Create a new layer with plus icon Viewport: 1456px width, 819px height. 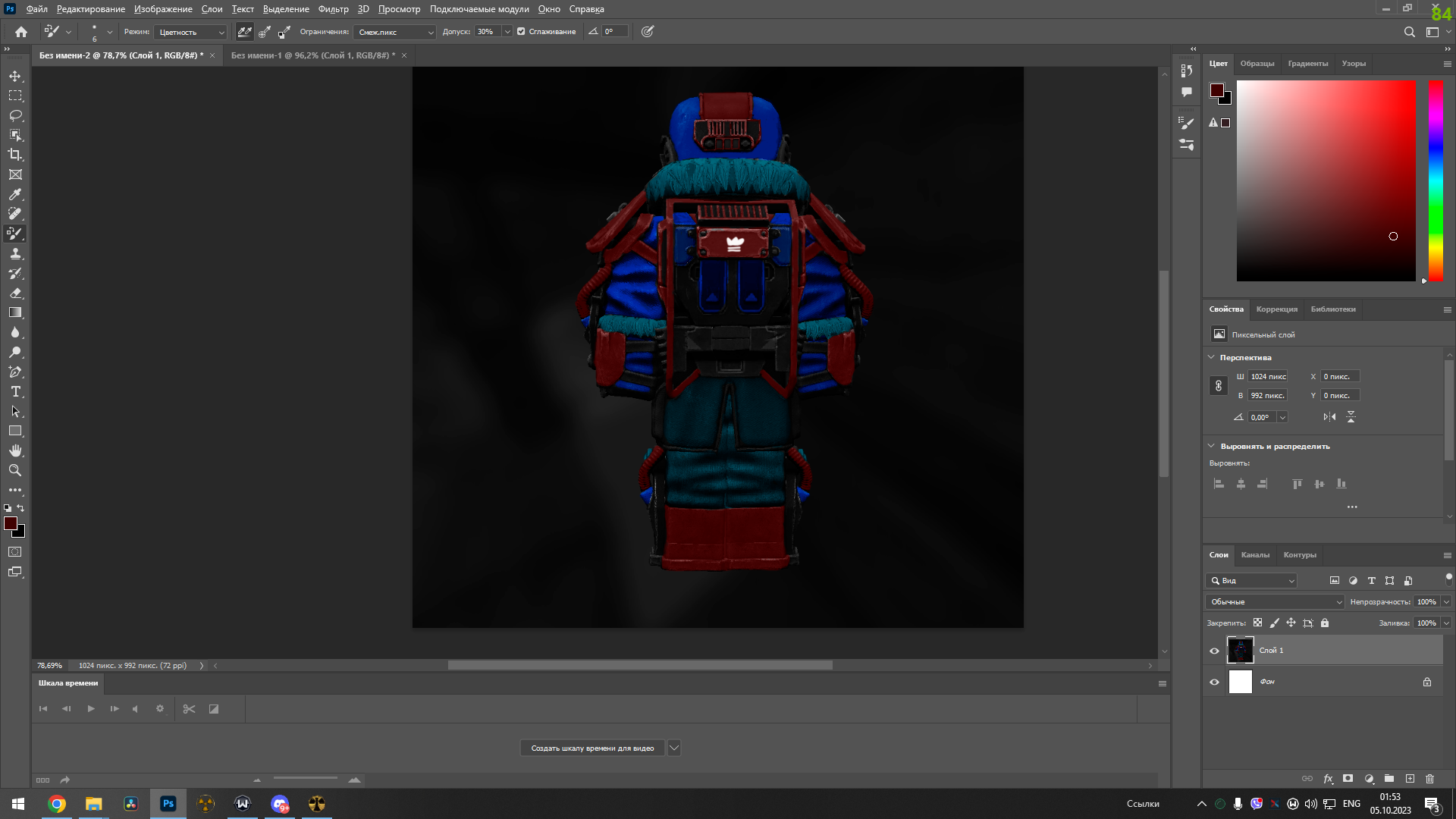(x=1410, y=779)
